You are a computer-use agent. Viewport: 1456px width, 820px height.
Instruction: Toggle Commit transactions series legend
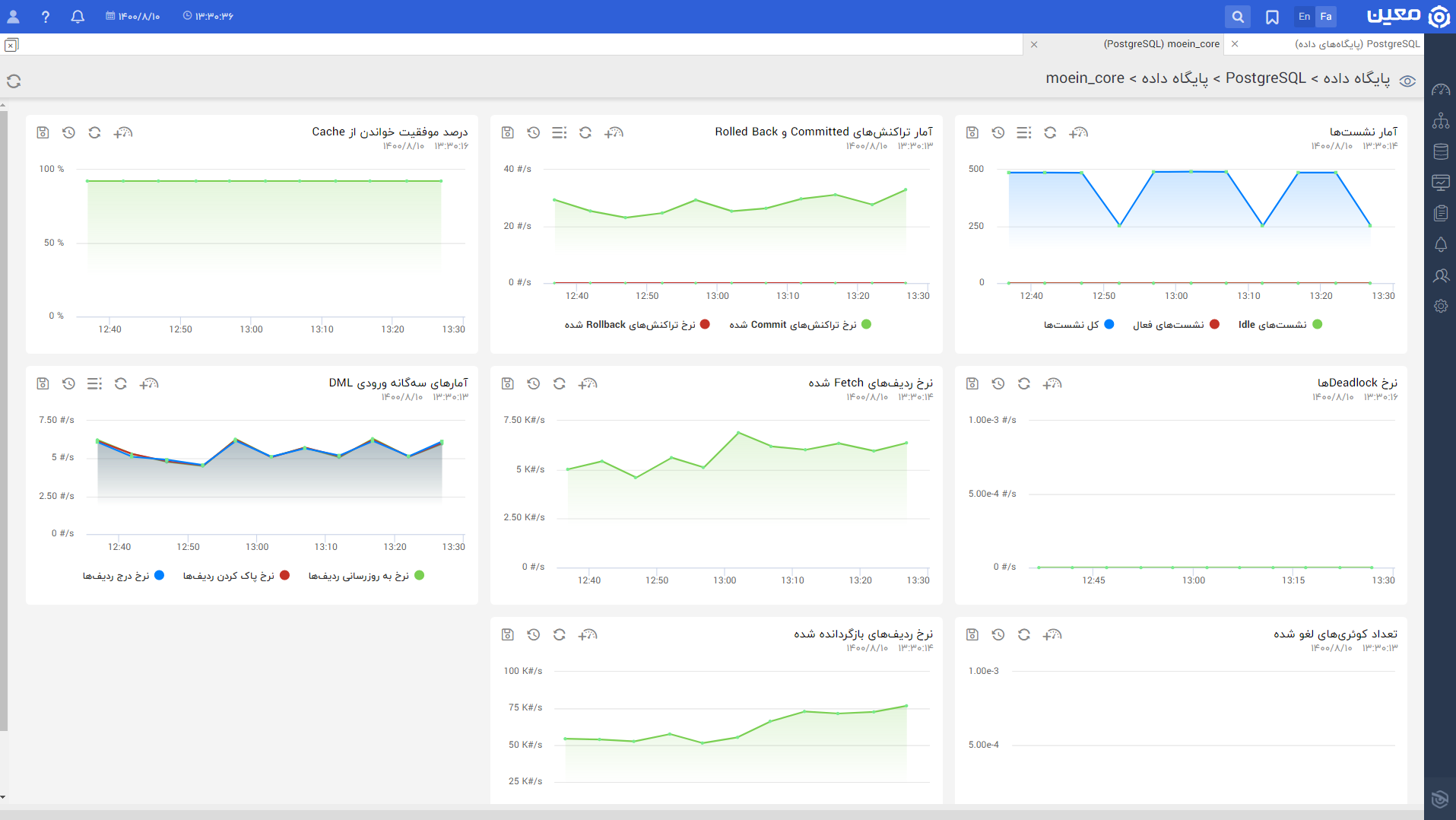click(x=800, y=325)
